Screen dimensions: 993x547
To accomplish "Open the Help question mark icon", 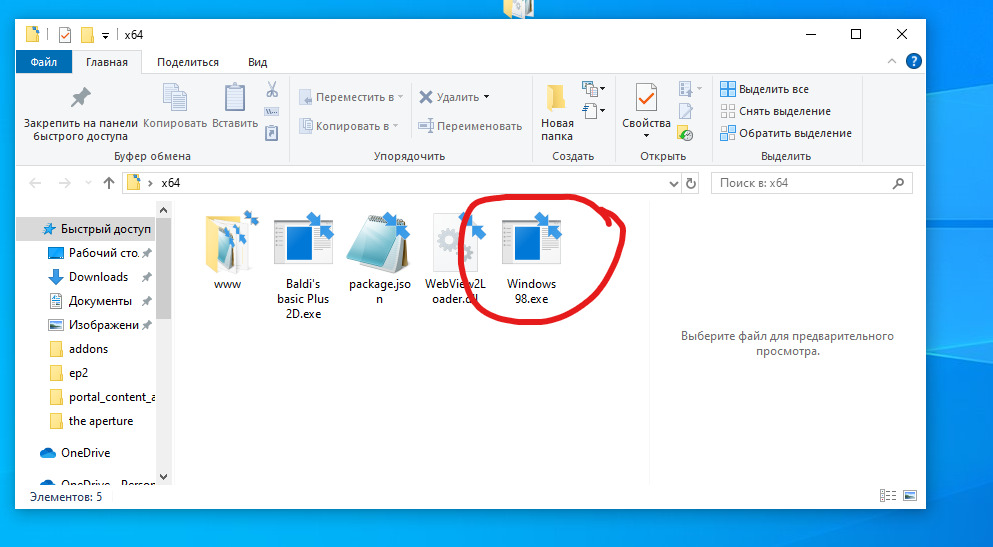I will pyautogui.click(x=913, y=61).
